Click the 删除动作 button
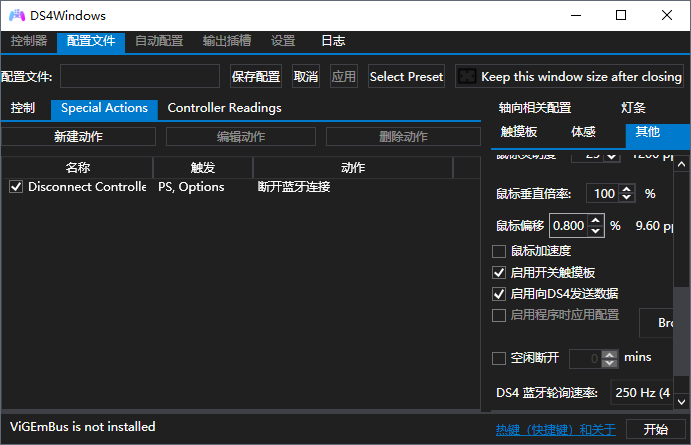691x445 pixels. pos(403,137)
